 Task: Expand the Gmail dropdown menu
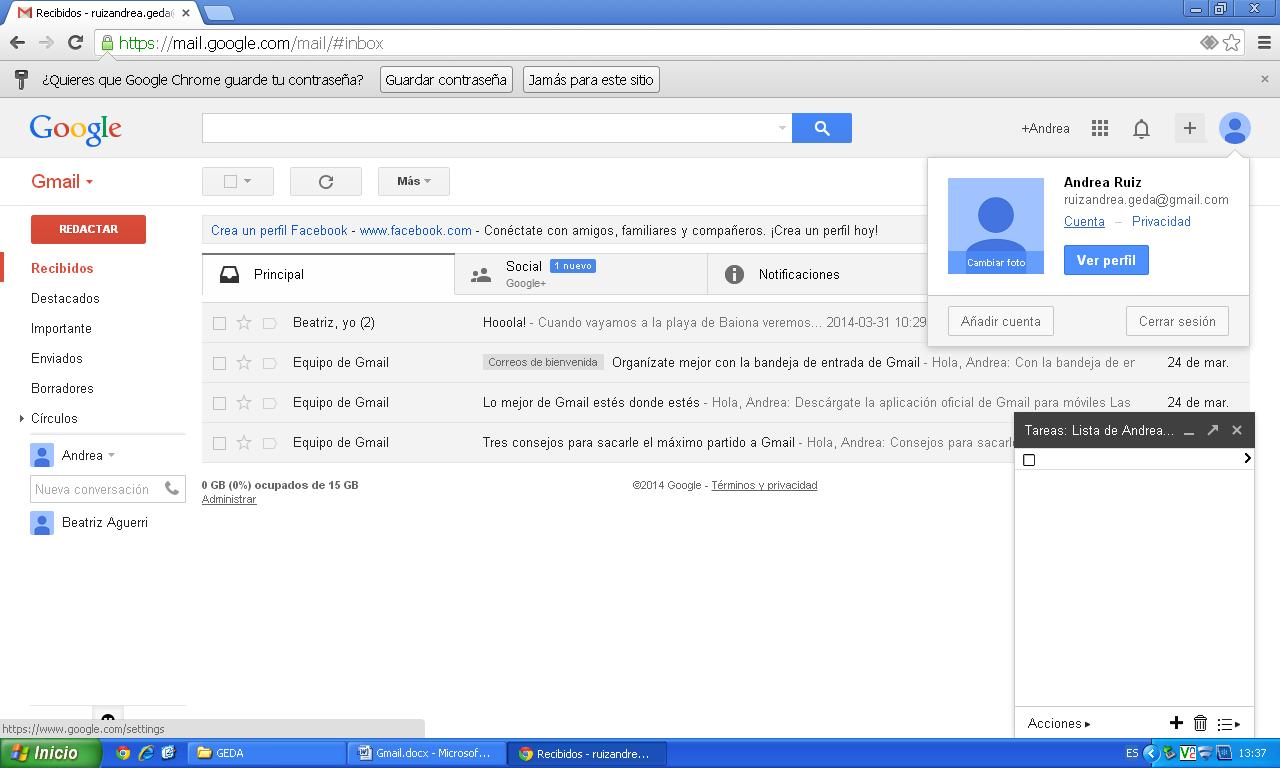click(62, 182)
